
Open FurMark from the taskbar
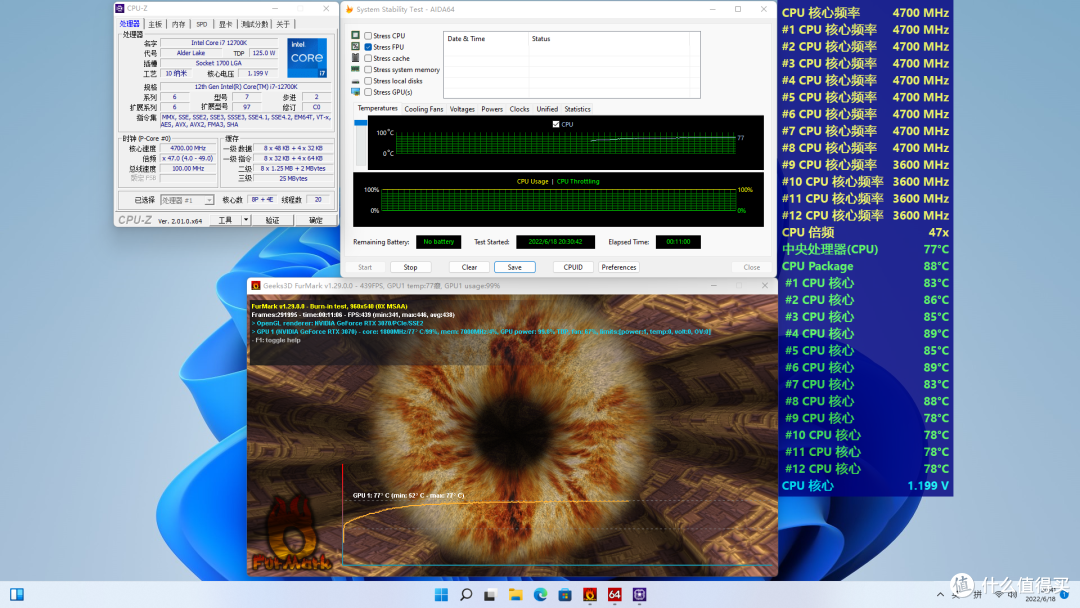tap(590, 595)
